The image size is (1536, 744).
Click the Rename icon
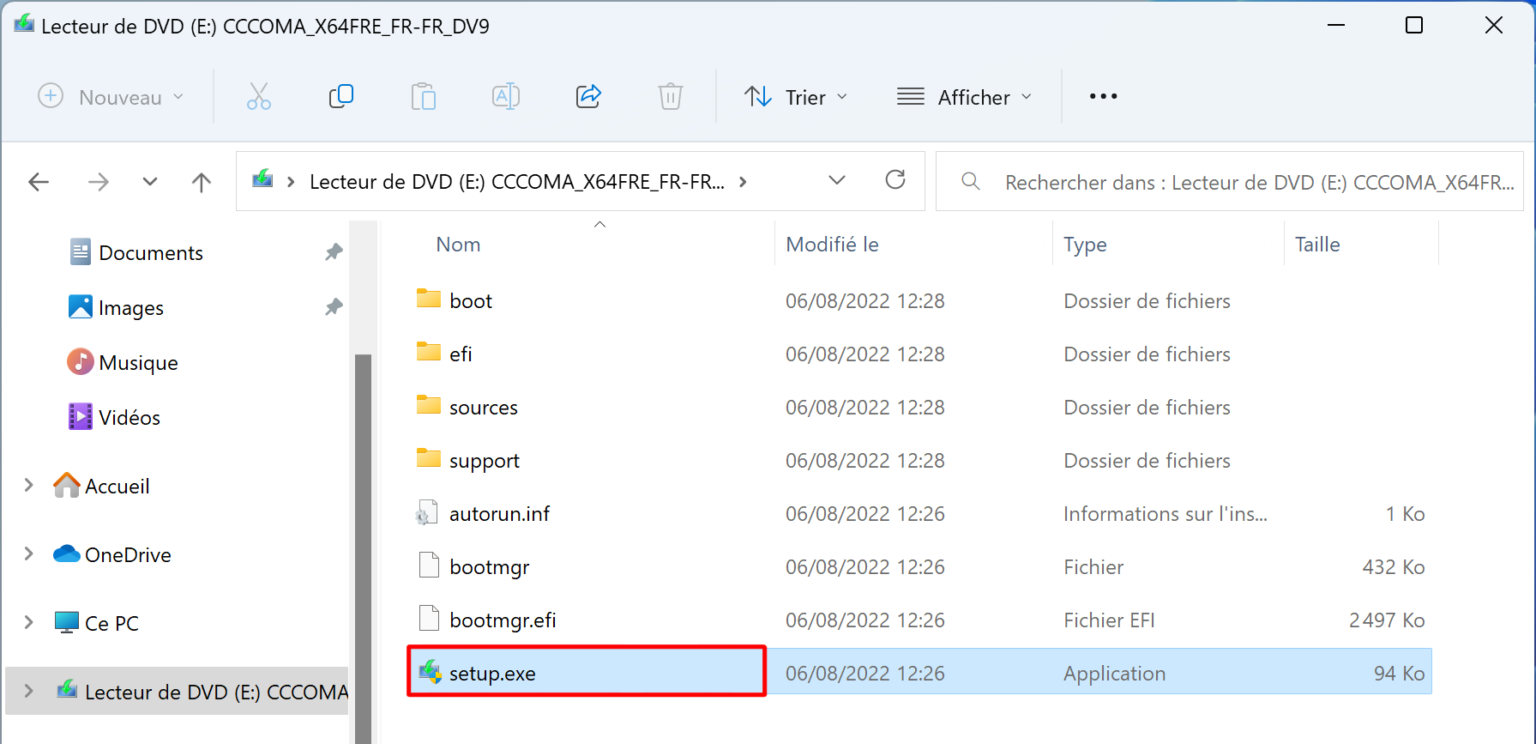(x=505, y=96)
